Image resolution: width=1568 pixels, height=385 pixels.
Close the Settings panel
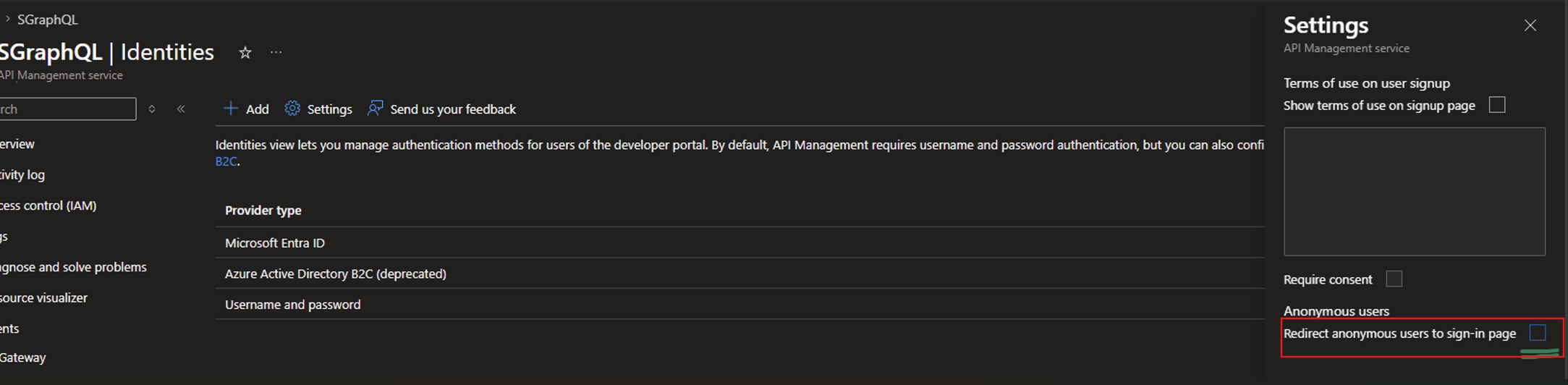coord(1530,25)
